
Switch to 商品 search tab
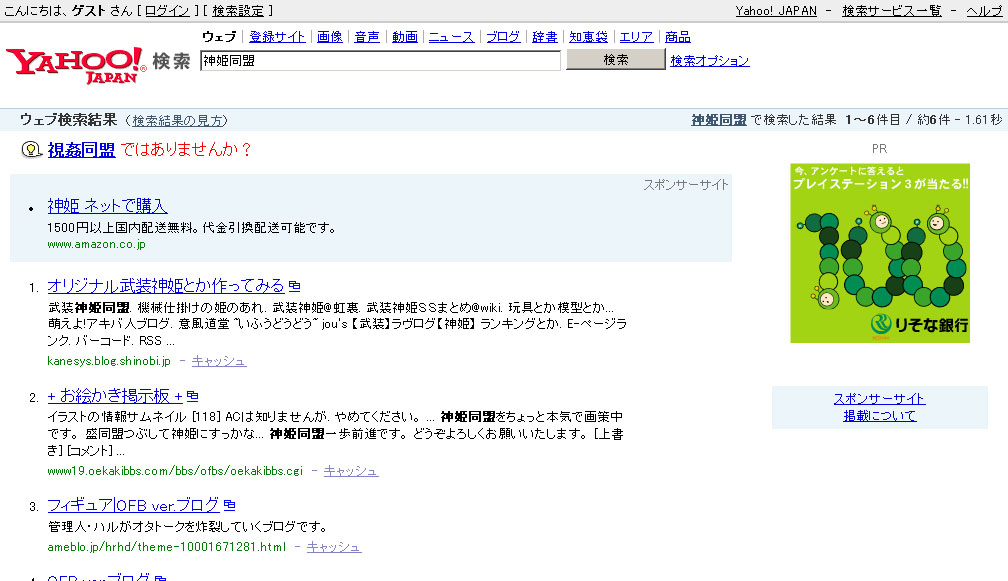pyautogui.click(x=678, y=37)
